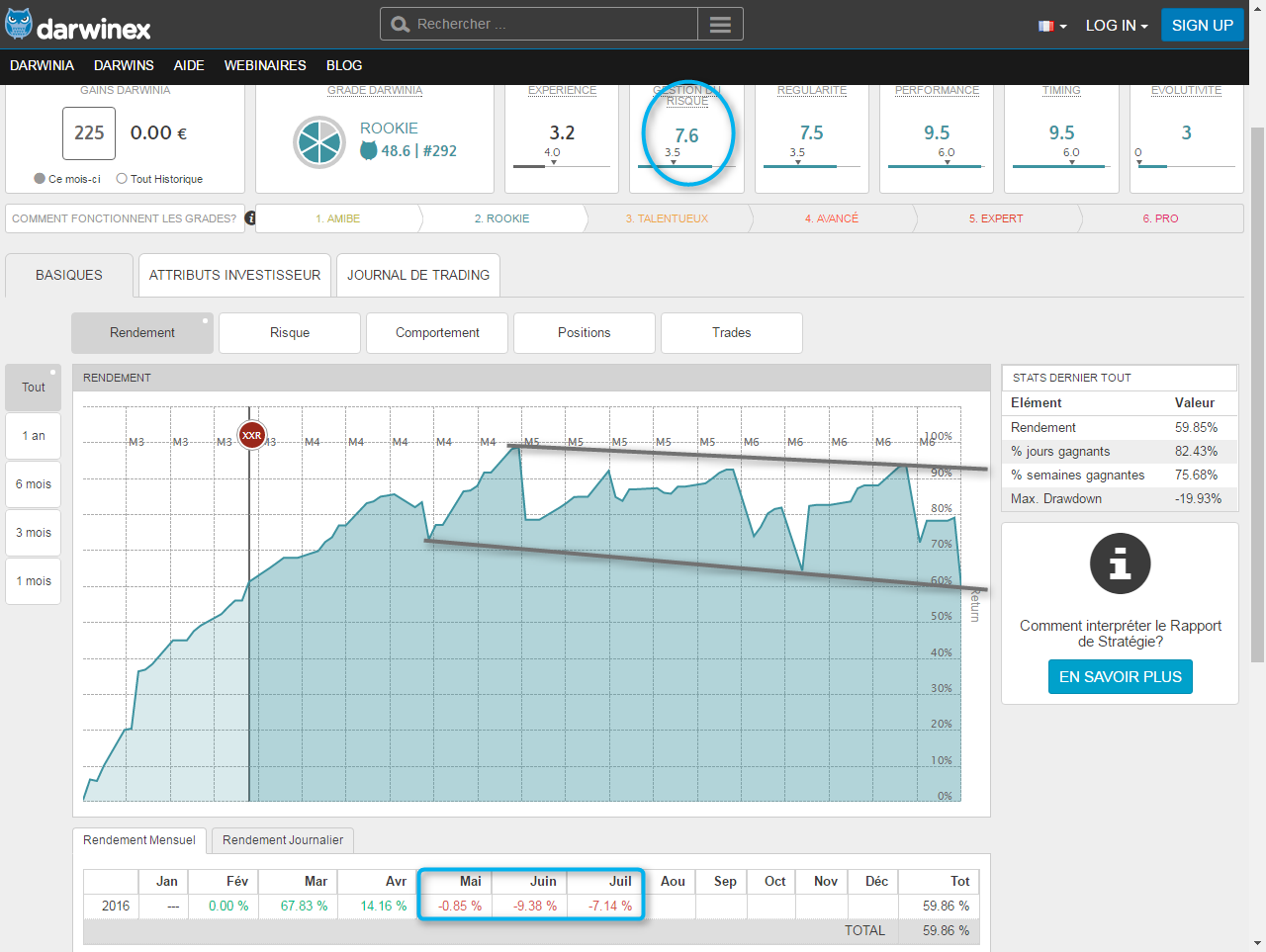
Task: Click the Darwinex owl logo
Action: 19,25
